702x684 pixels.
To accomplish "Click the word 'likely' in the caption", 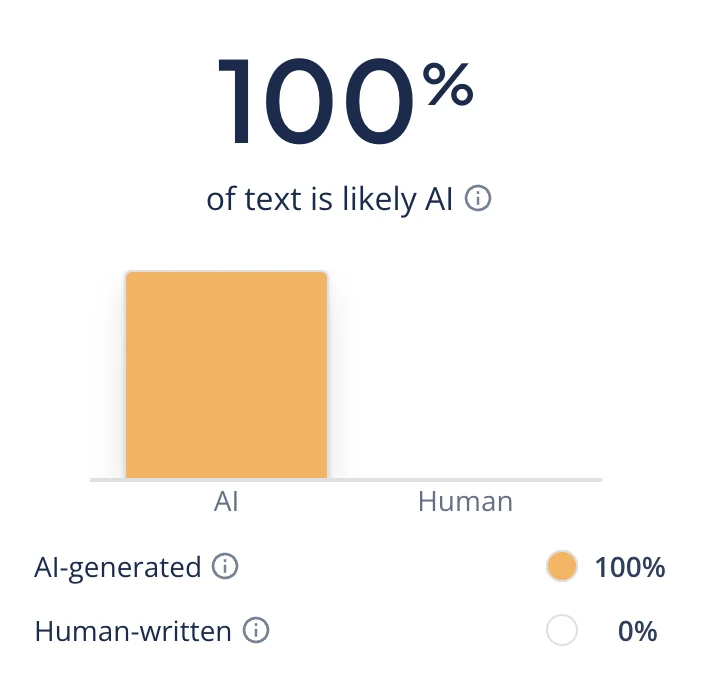I will [x=380, y=199].
